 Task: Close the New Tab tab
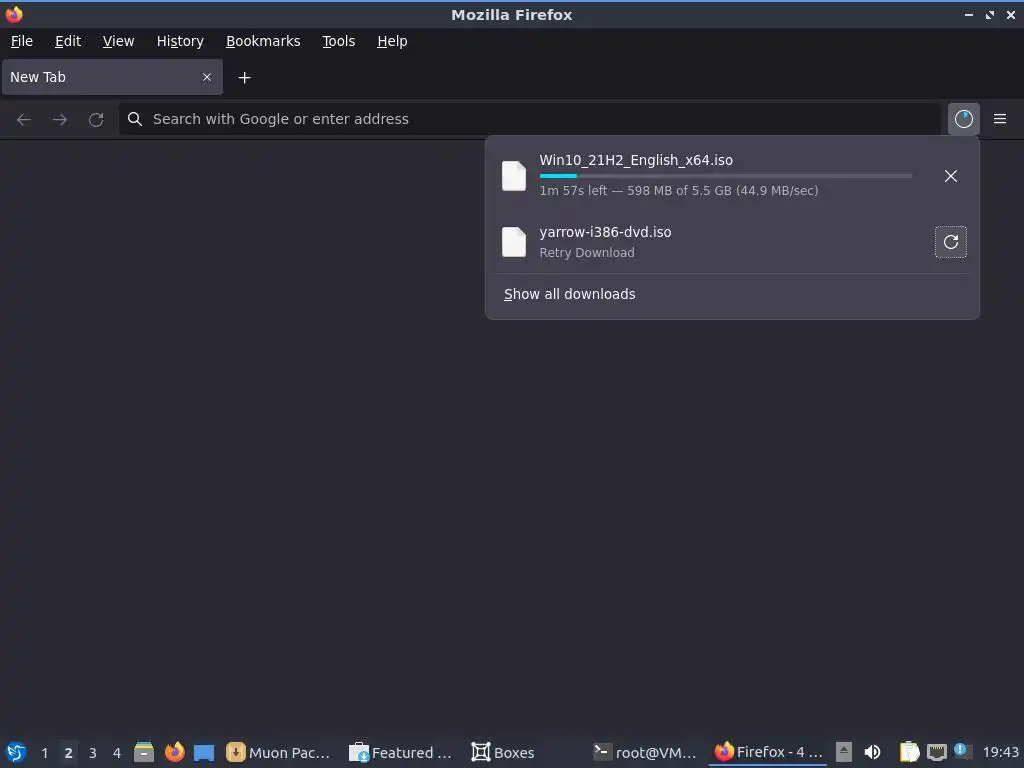tap(206, 77)
